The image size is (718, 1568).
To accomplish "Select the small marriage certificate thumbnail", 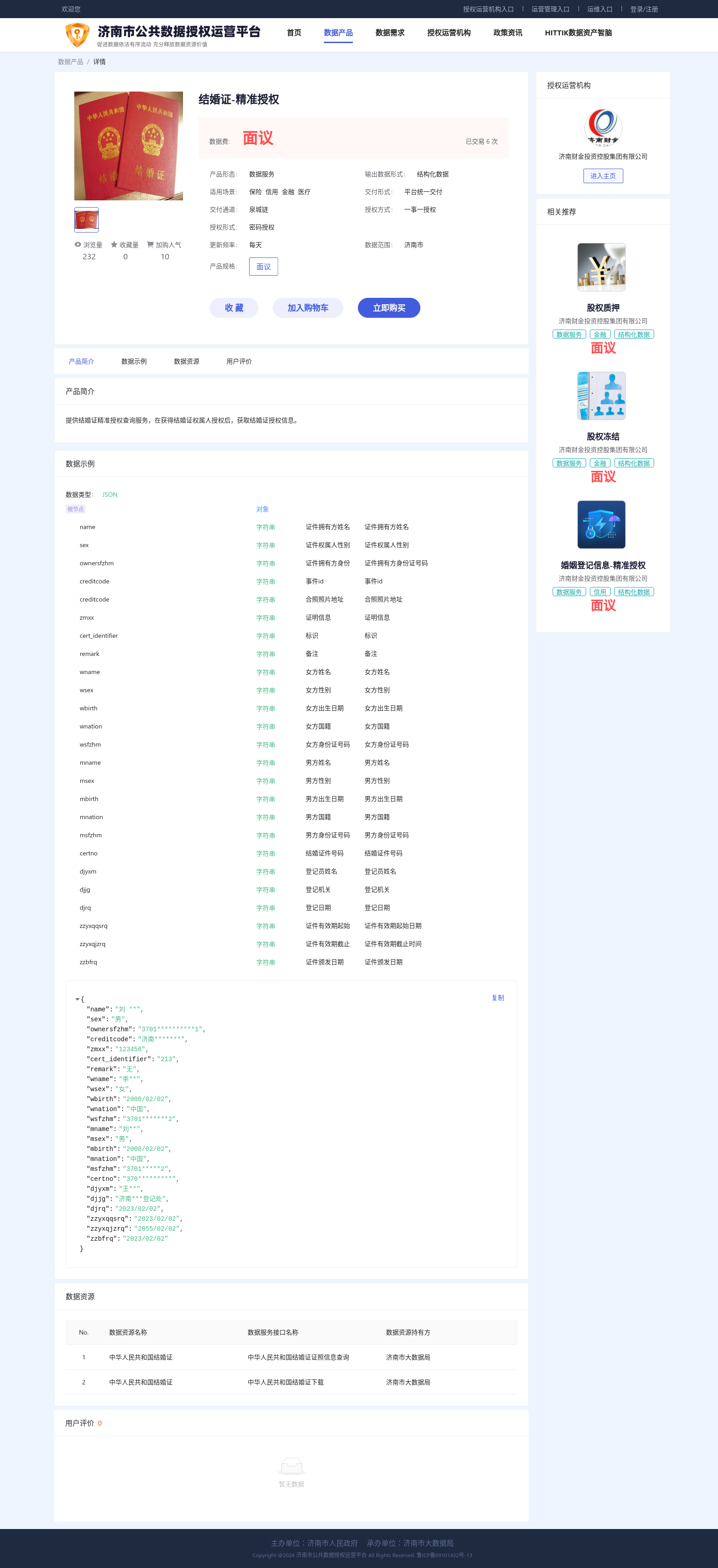I will 87,220.
